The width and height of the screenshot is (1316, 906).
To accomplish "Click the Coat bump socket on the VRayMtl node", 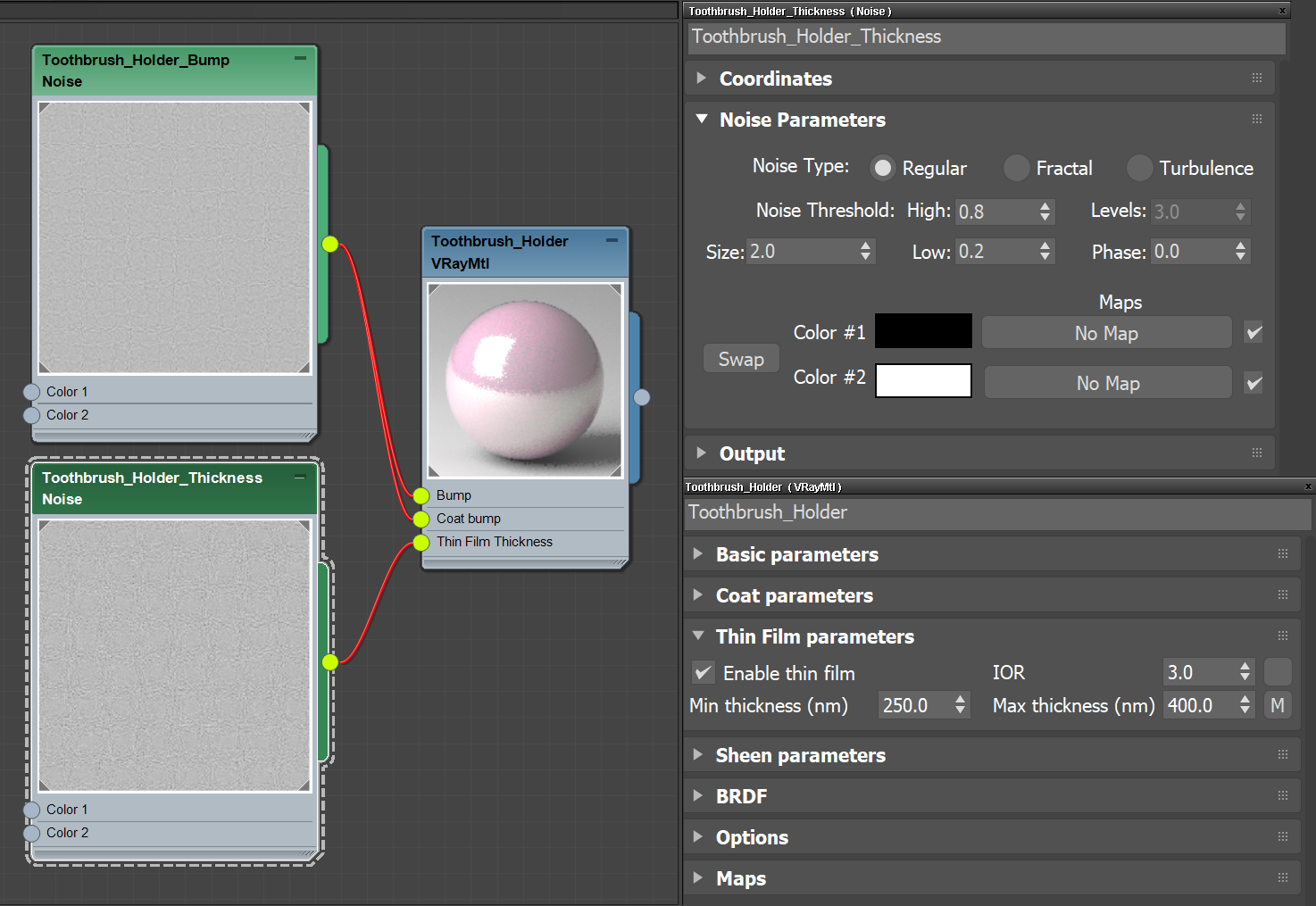I will click(420, 519).
